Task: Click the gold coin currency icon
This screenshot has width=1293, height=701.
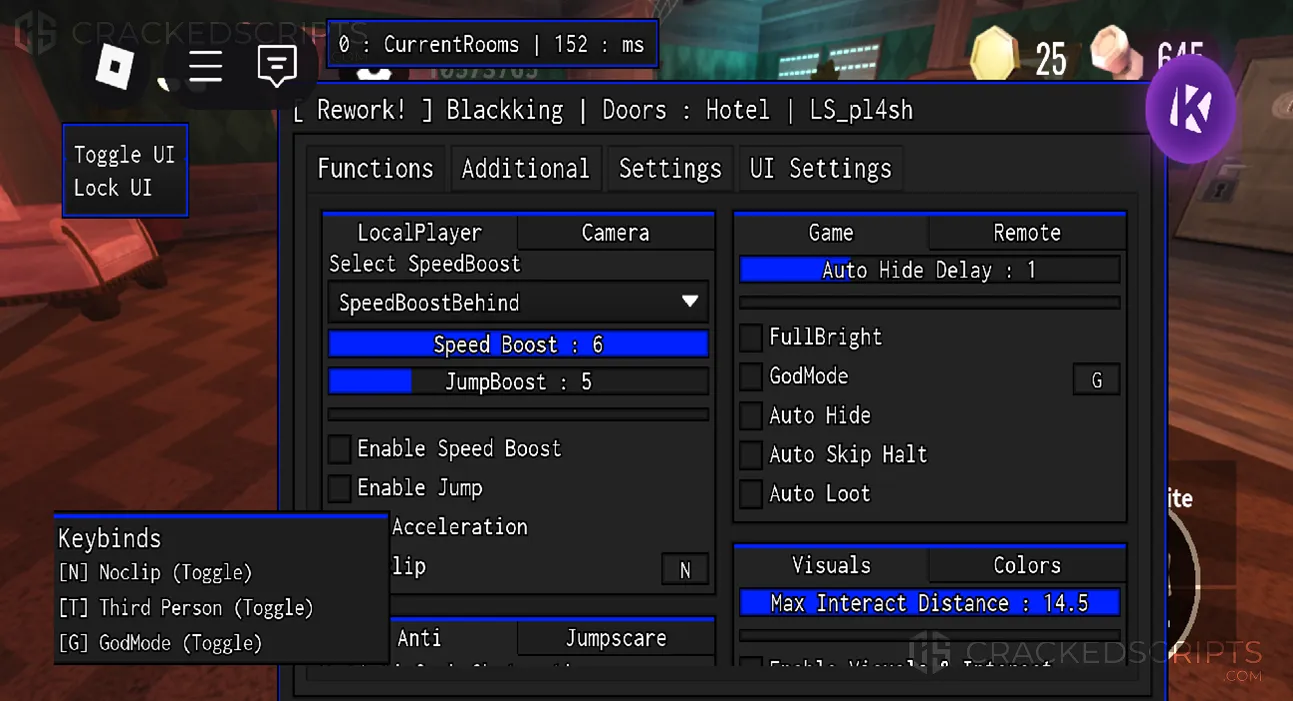Action: tap(994, 56)
